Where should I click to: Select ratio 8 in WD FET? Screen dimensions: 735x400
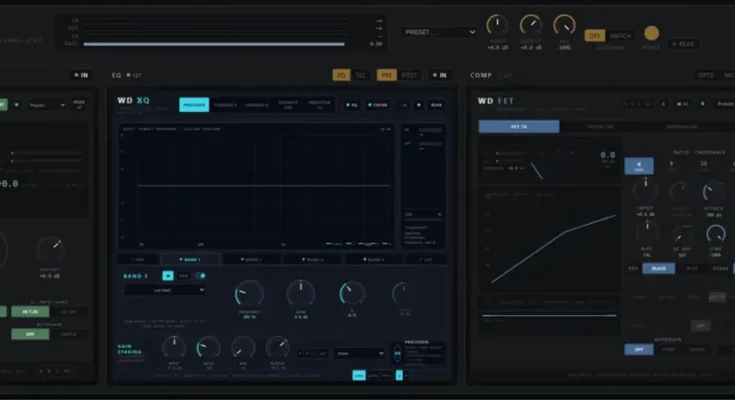[671, 166]
